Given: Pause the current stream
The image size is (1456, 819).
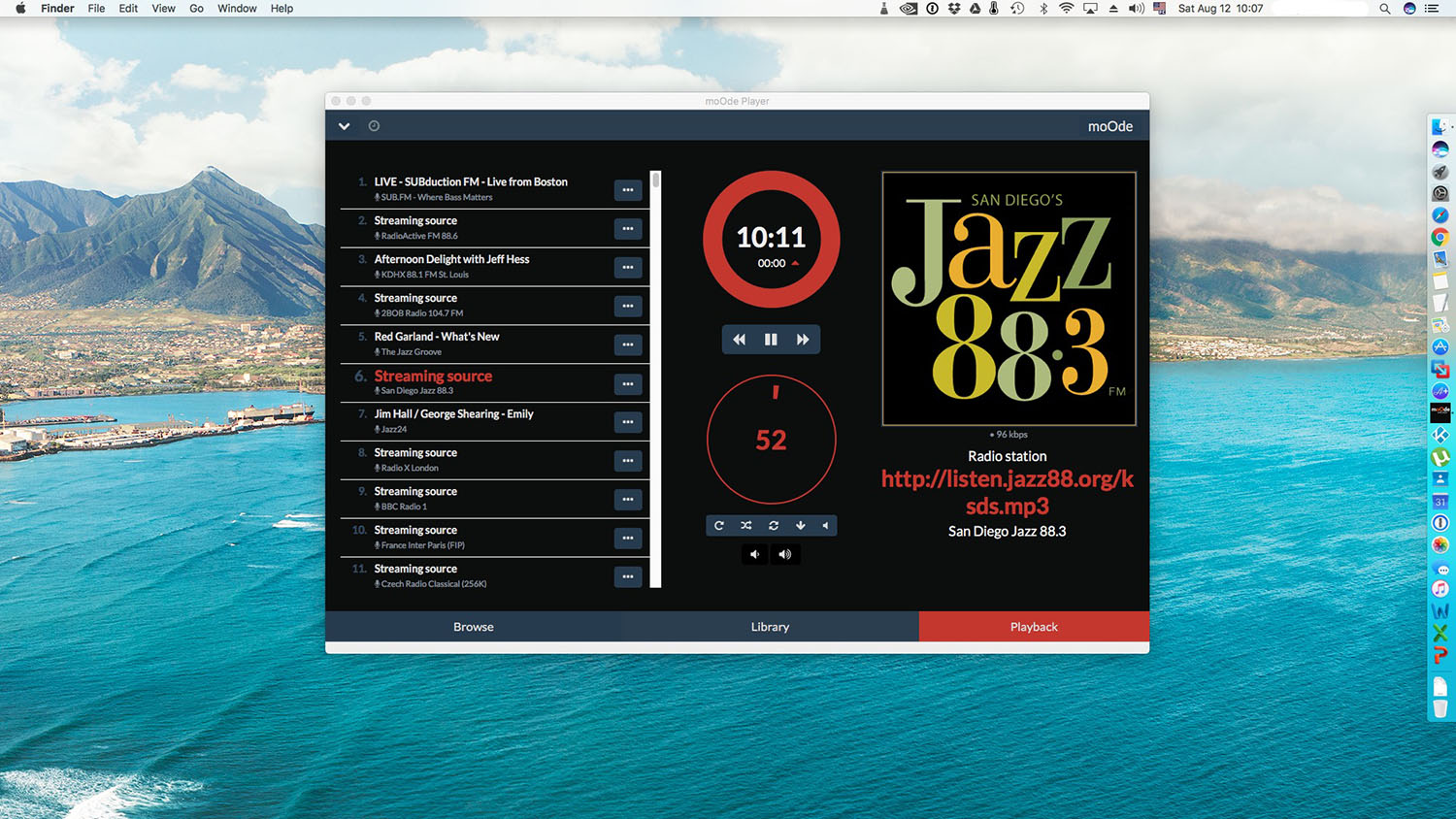Looking at the screenshot, I should pyautogui.click(x=771, y=340).
